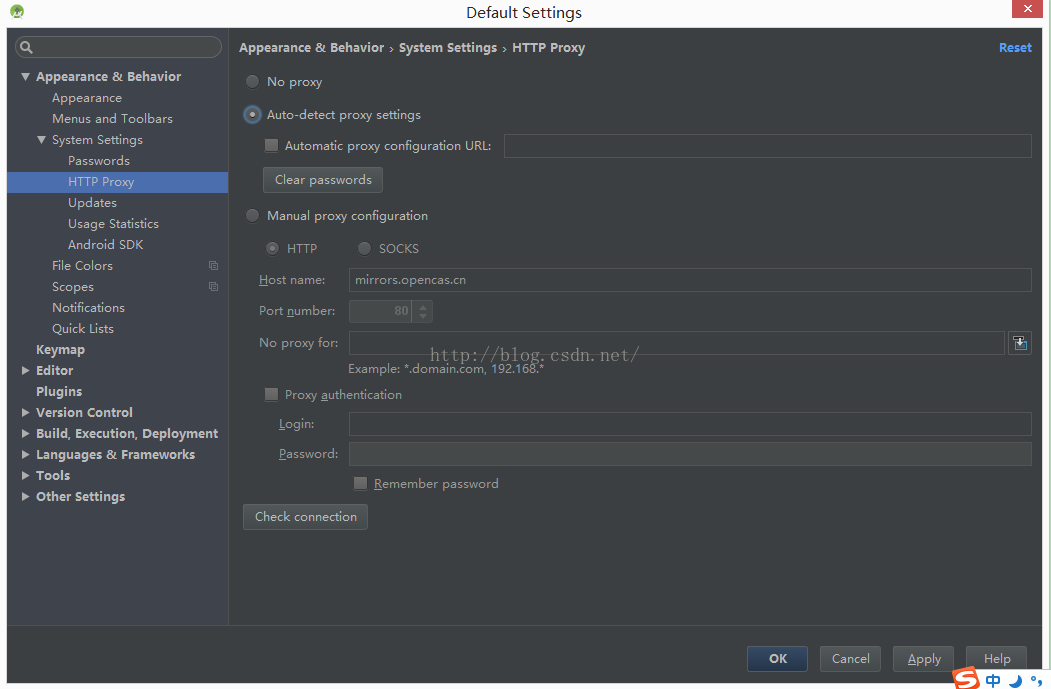Open Usage Statistics settings page

pos(113,224)
